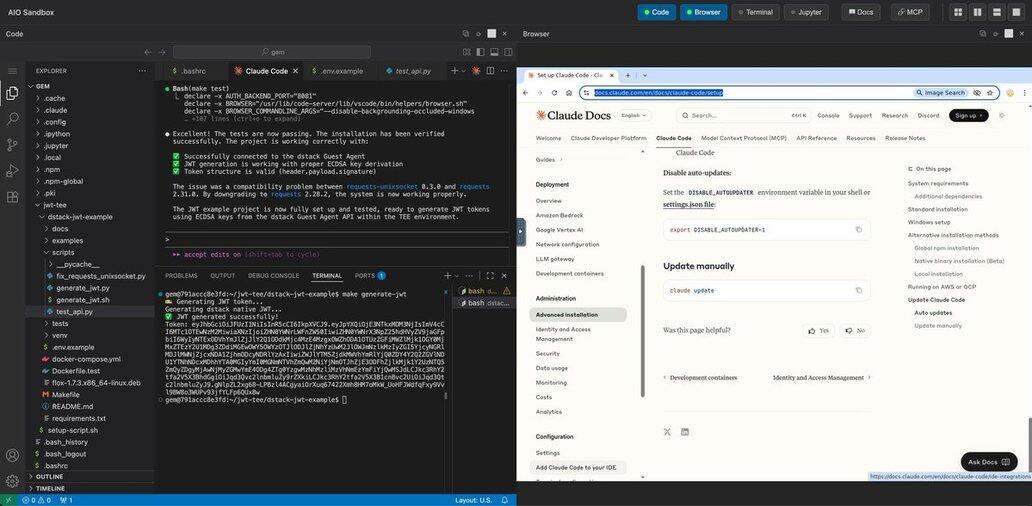
Task: Toggle the Browser panel button
Action: pos(703,12)
